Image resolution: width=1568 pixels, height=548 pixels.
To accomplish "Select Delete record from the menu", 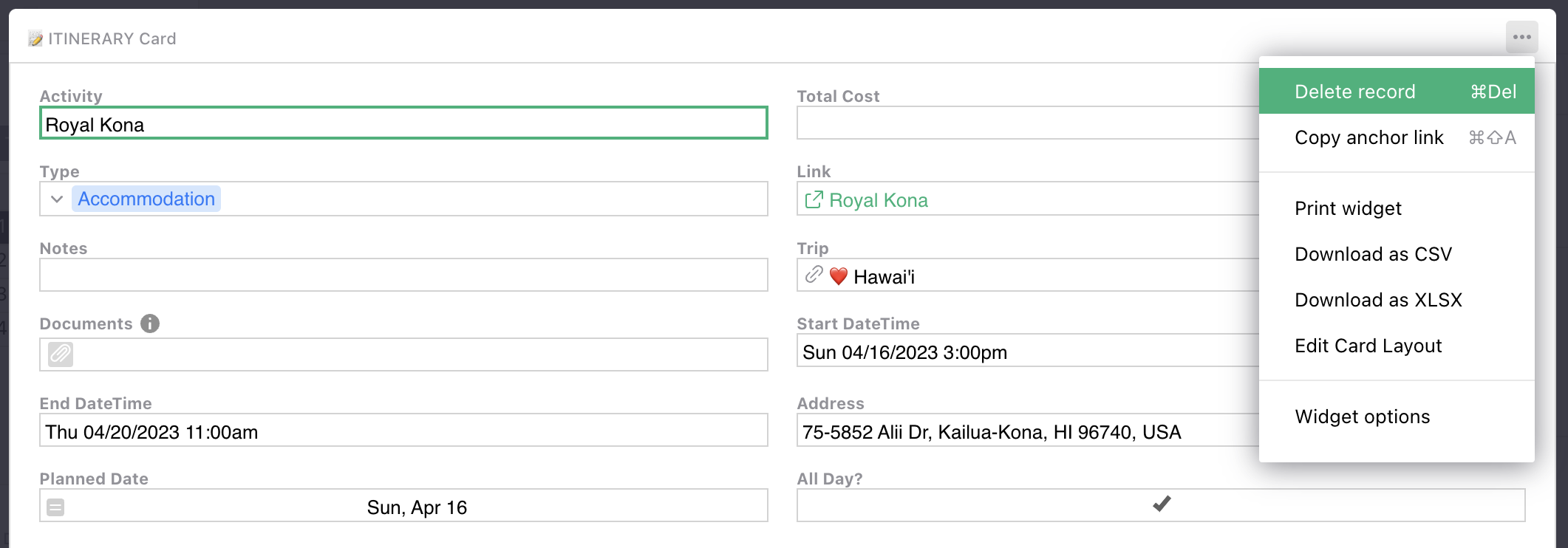I will tap(1354, 92).
